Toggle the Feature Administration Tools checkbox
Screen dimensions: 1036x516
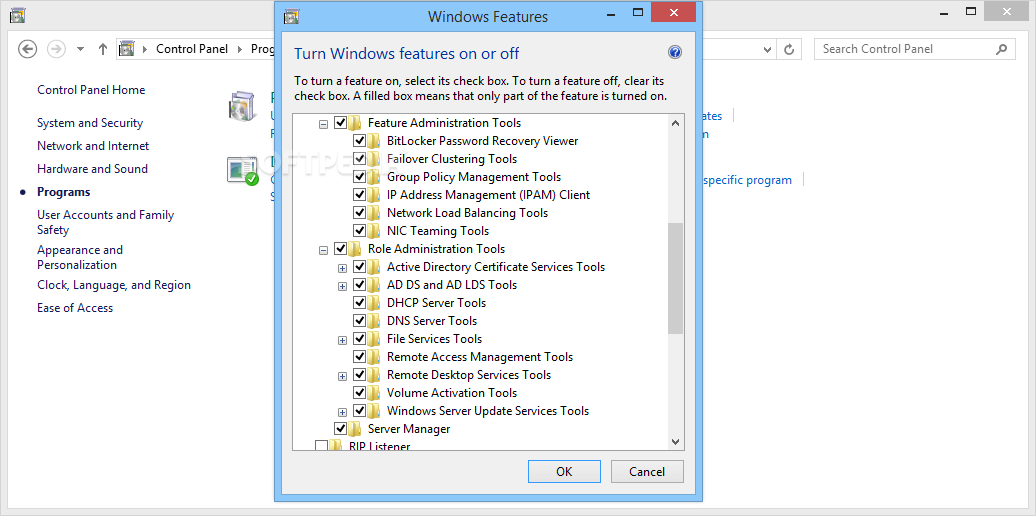click(340, 123)
